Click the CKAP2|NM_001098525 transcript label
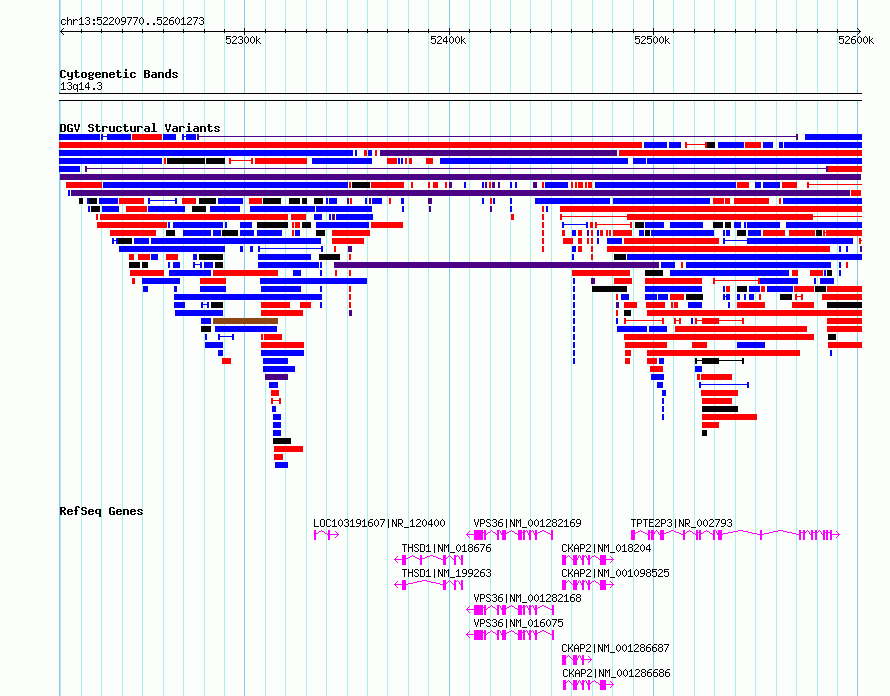This screenshot has width=890, height=696. (615, 573)
